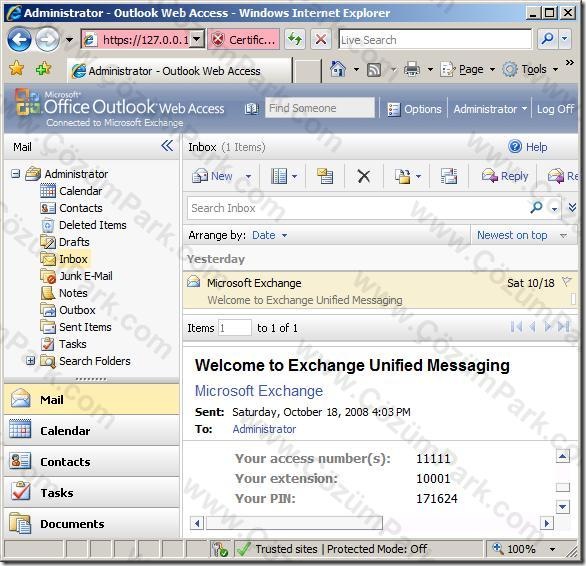
Task: Open the Address Book icon beside Find Someone
Action: [252, 109]
